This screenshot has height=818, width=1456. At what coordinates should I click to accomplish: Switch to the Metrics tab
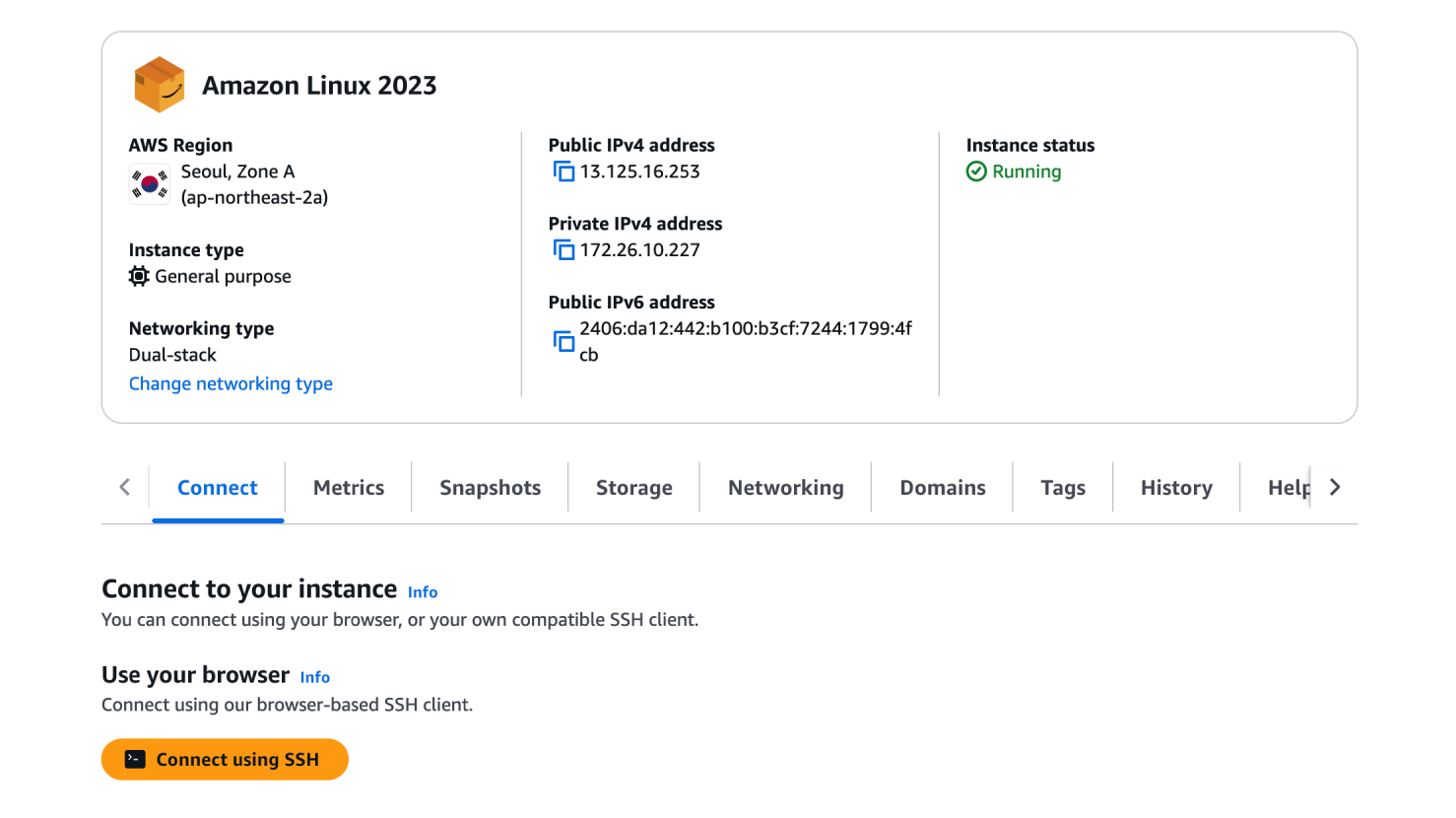point(349,488)
